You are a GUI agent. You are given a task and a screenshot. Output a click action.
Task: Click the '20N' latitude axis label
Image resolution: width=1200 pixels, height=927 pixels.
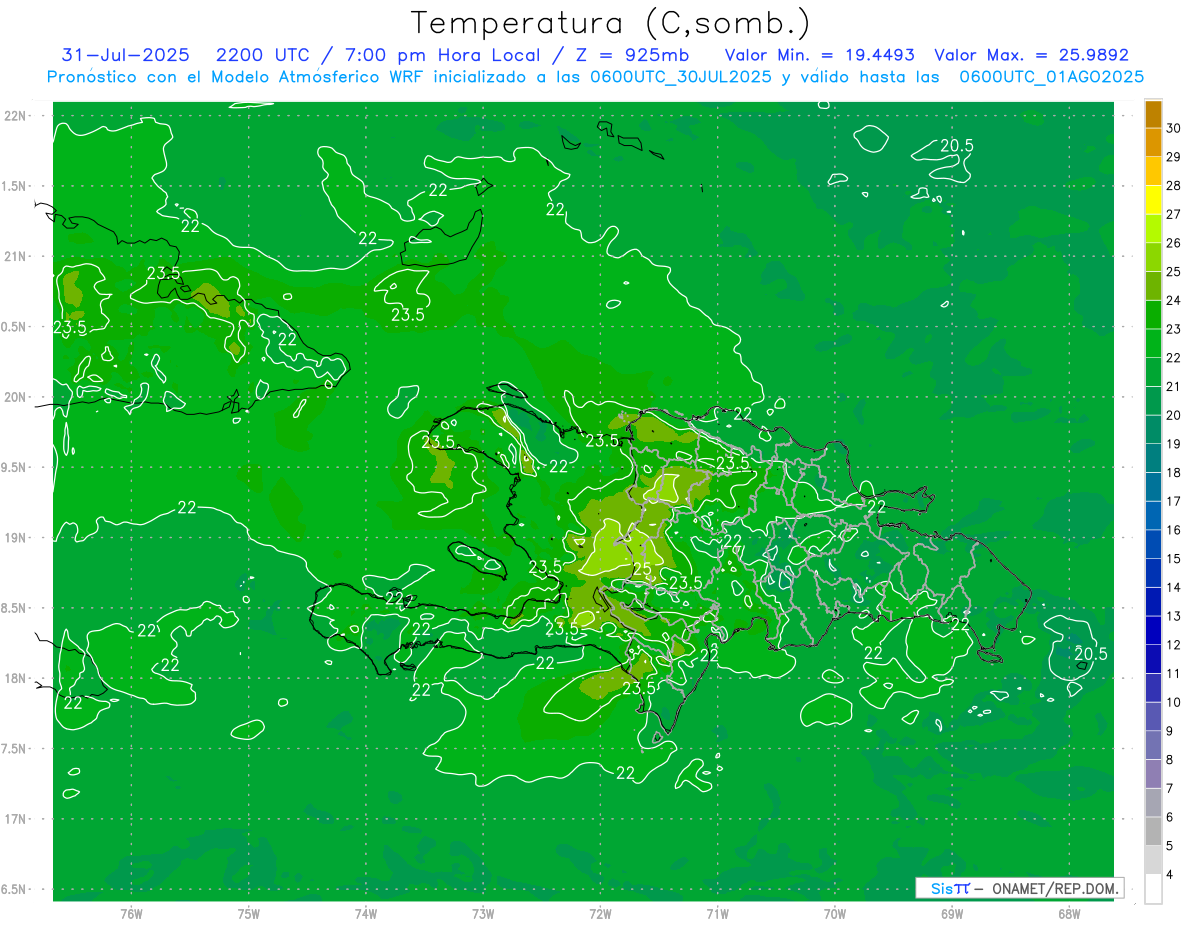point(16,397)
